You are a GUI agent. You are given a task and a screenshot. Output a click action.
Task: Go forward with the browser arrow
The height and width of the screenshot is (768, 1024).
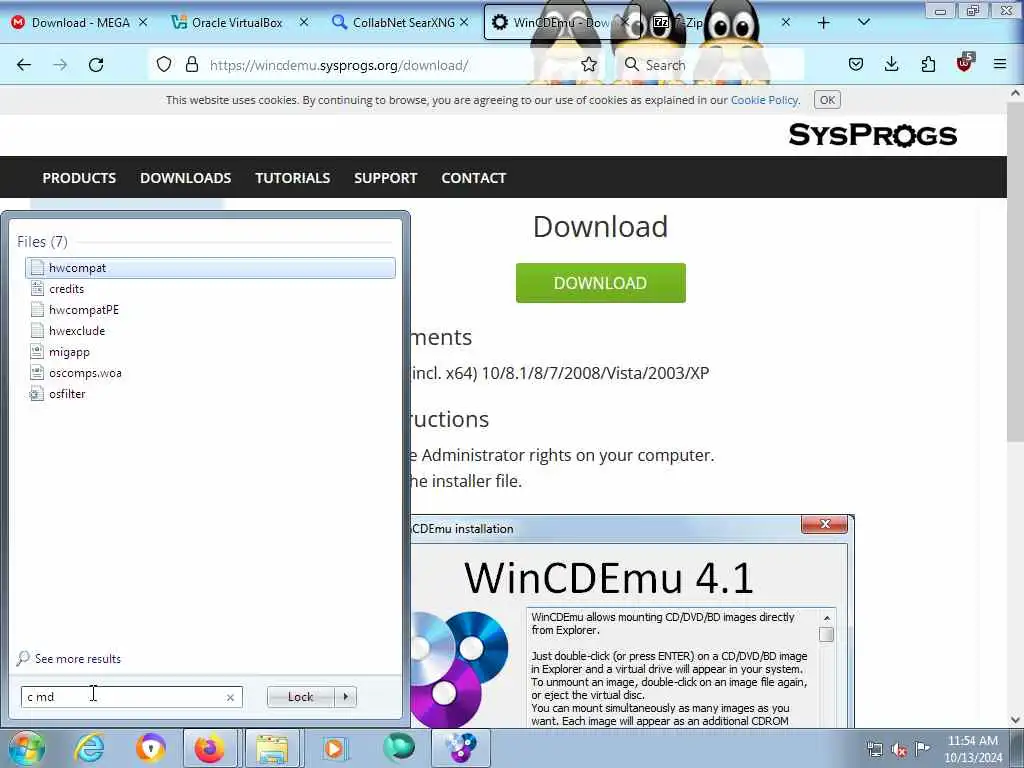[60, 65]
